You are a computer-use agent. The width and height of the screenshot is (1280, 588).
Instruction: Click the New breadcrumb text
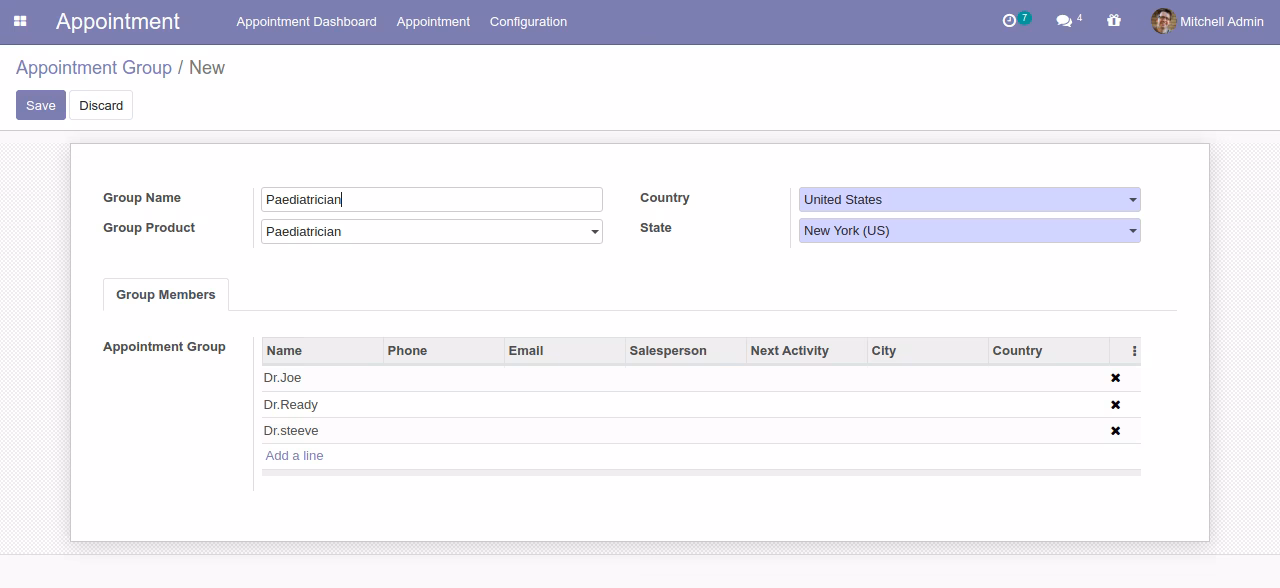point(207,68)
